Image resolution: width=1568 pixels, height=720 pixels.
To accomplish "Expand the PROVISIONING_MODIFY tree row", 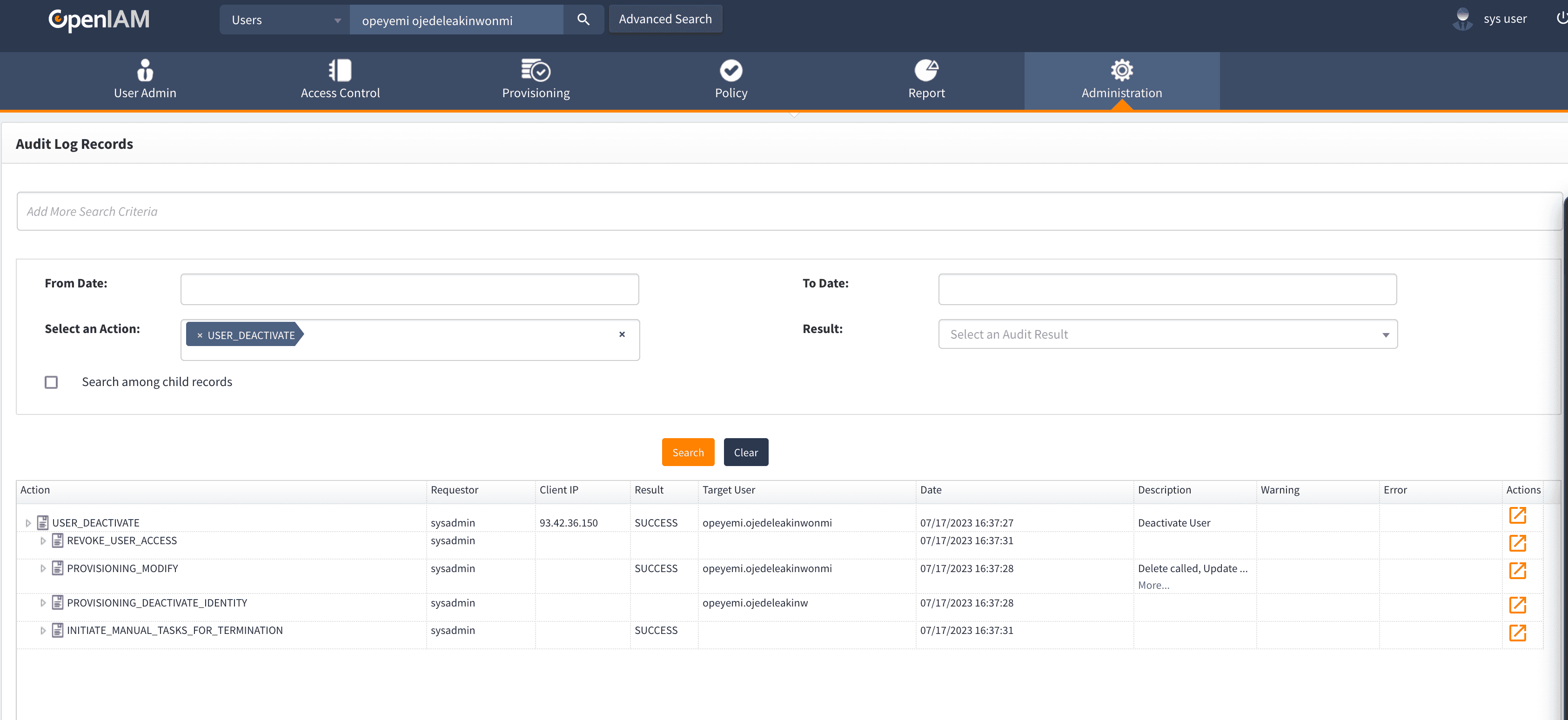I will 43,568.
